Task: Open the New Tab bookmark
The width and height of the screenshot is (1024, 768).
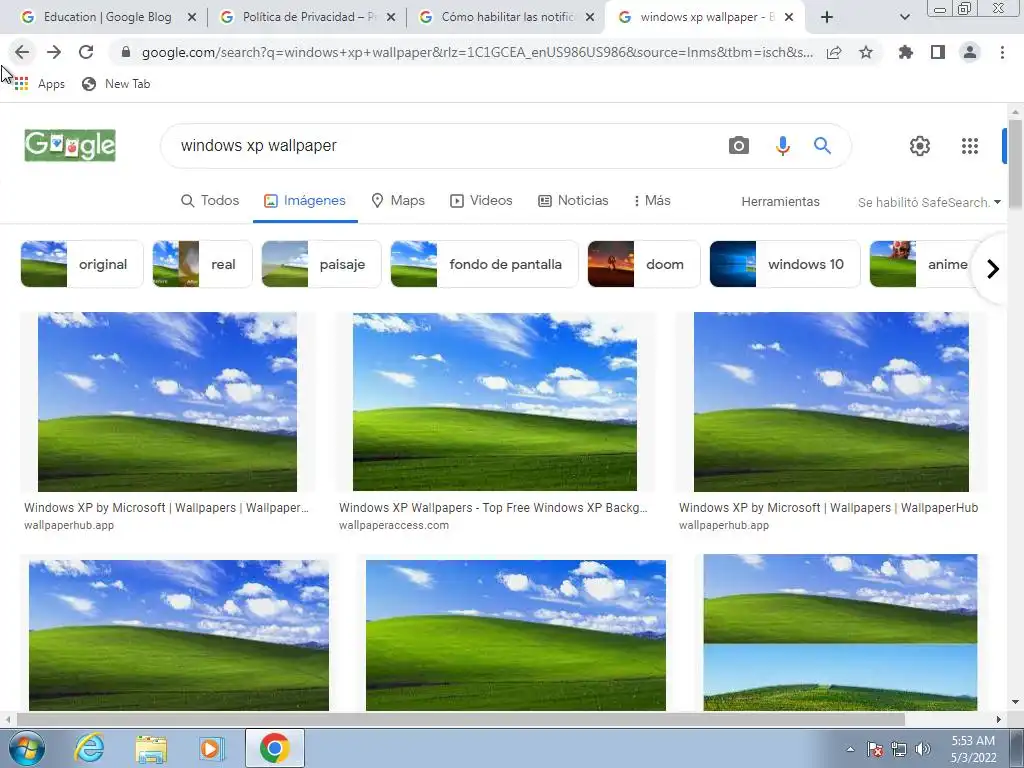Action: click(116, 84)
